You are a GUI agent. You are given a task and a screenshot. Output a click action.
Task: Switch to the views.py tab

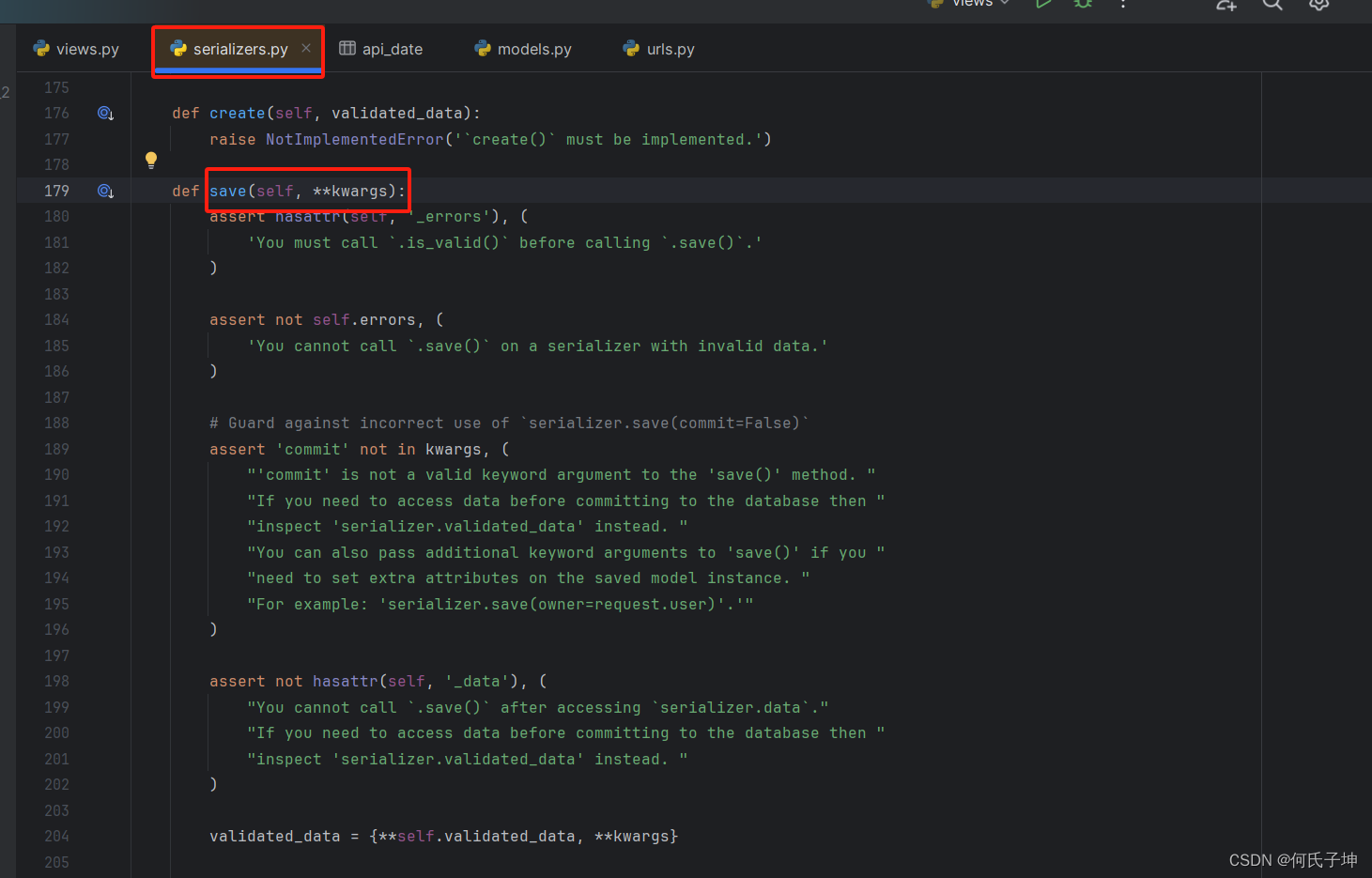(x=86, y=48)
